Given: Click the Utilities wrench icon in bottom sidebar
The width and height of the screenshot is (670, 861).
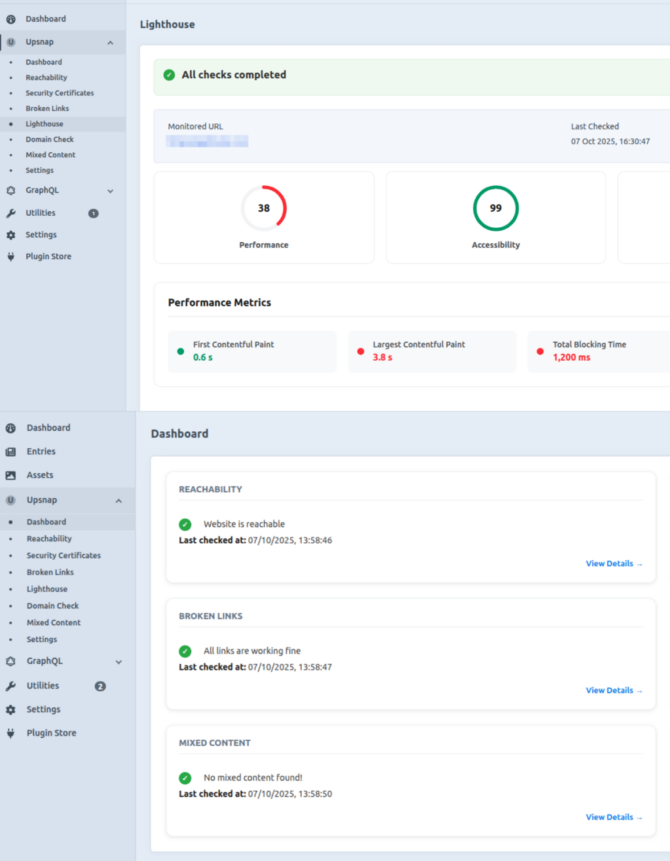Looking at the screenshot, I should click(11, 686).
